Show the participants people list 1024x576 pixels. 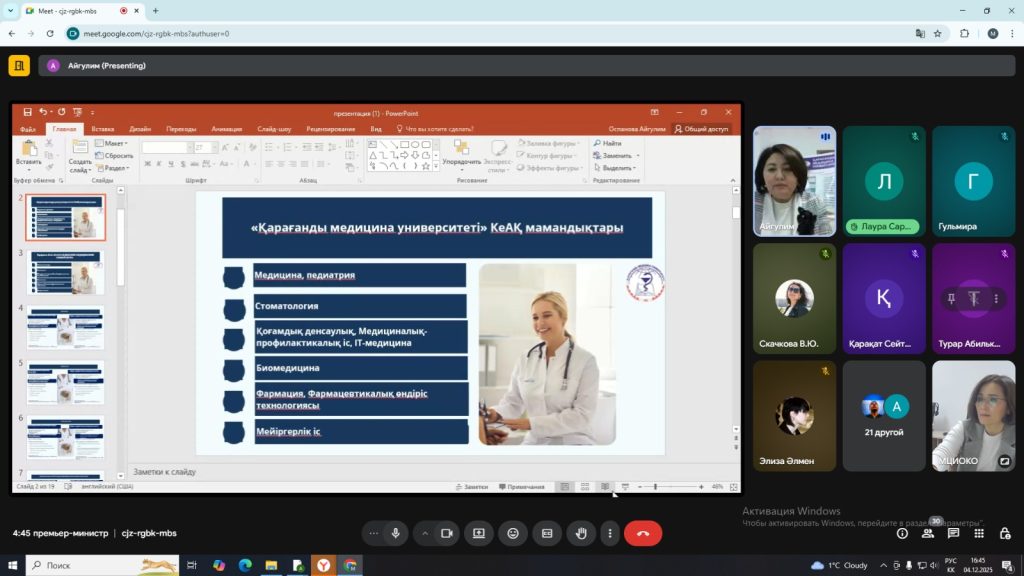click(x=928, y=534)
